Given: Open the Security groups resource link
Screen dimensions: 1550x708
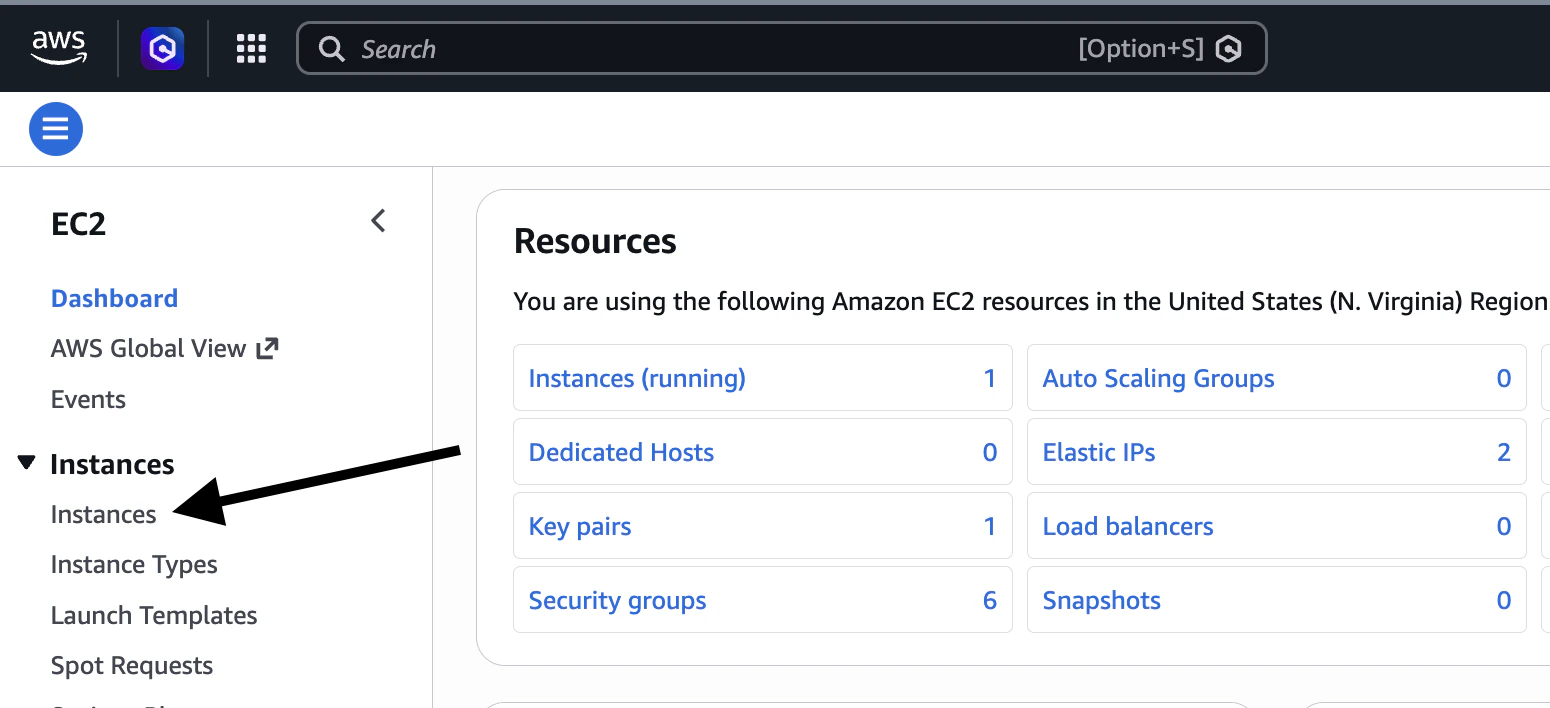Looking at the screenshot, I should (617, 600).
